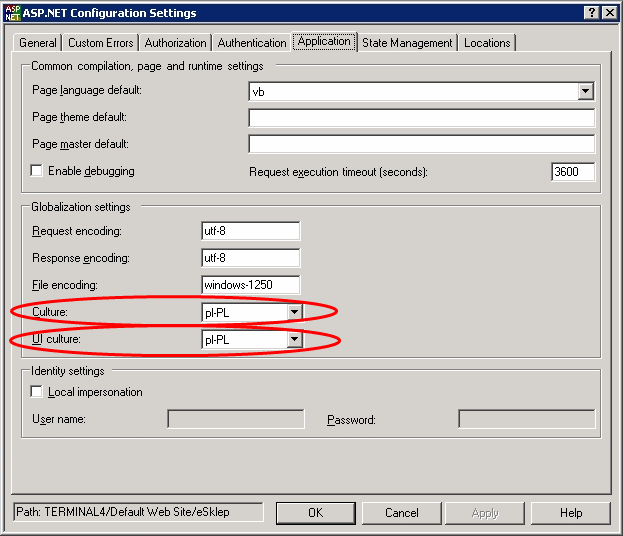
Task: Click the Response encoding field
Action: 251,258
